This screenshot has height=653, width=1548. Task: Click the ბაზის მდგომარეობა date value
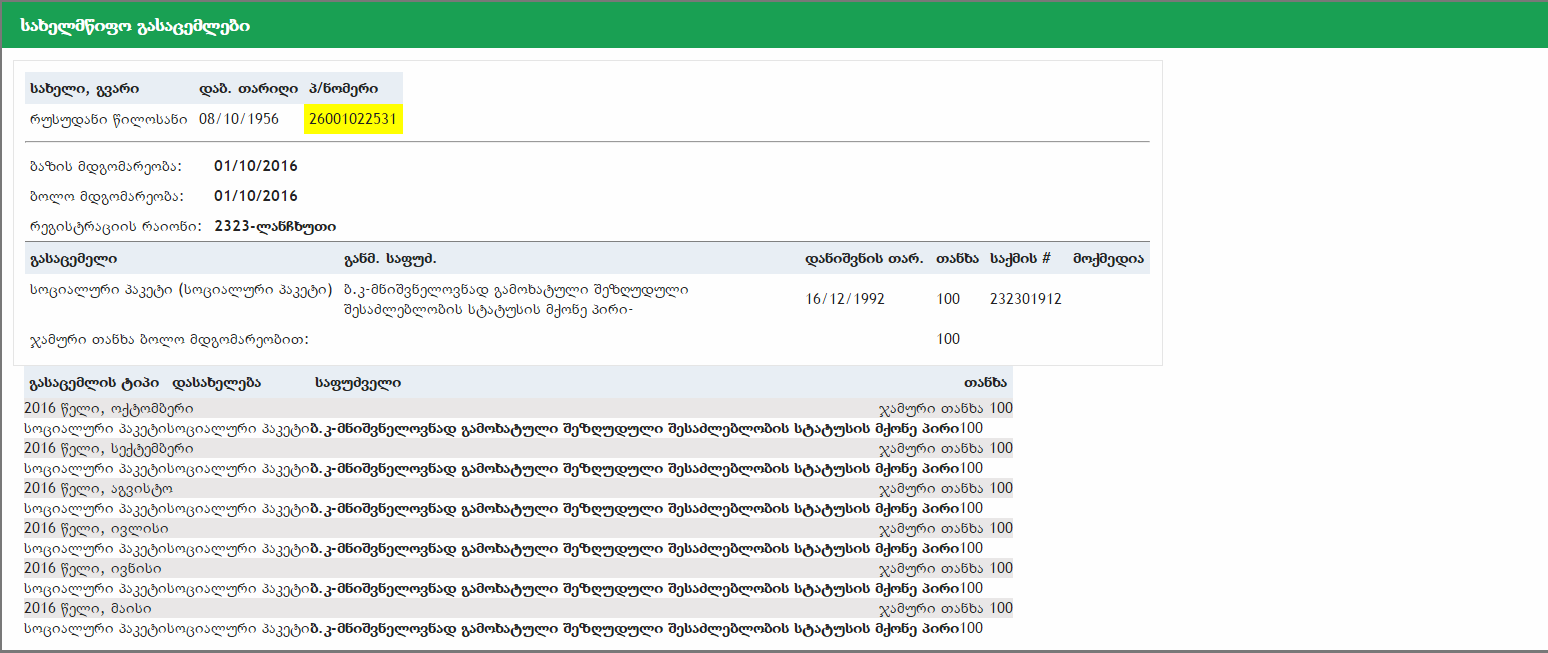point(256,166)
